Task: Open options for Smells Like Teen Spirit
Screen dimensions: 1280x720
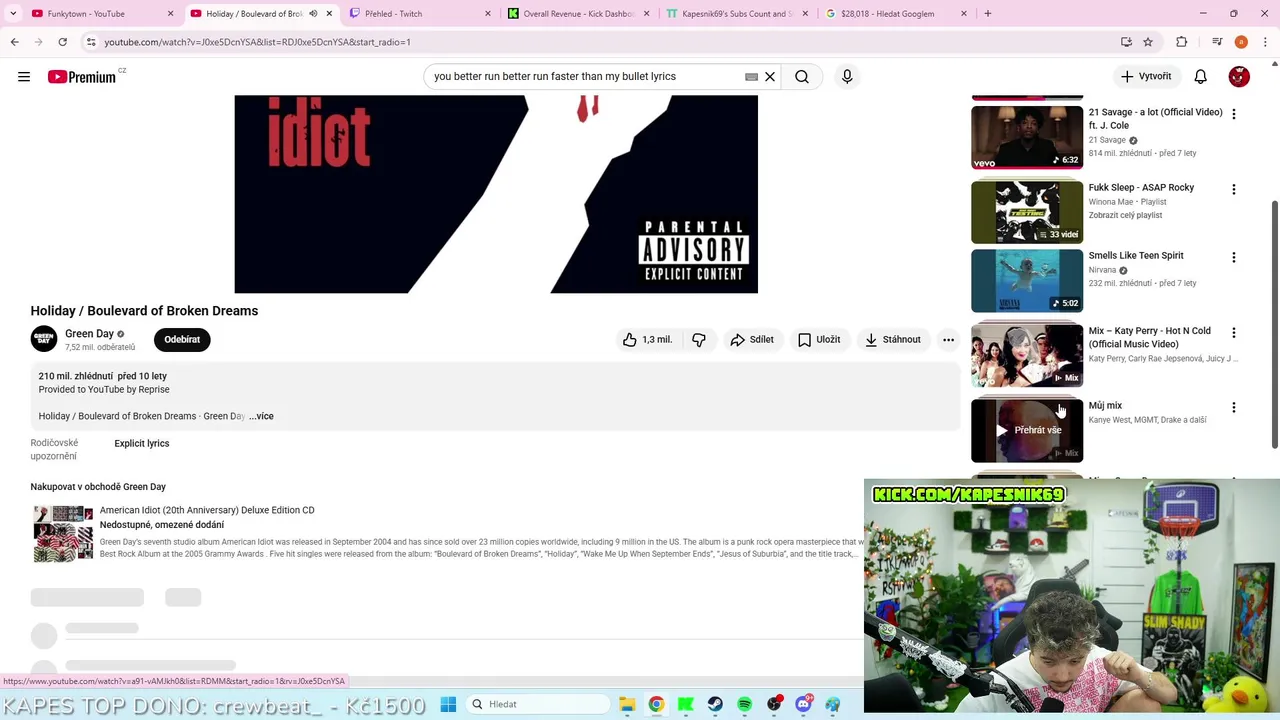Action: pos(1233,257)
